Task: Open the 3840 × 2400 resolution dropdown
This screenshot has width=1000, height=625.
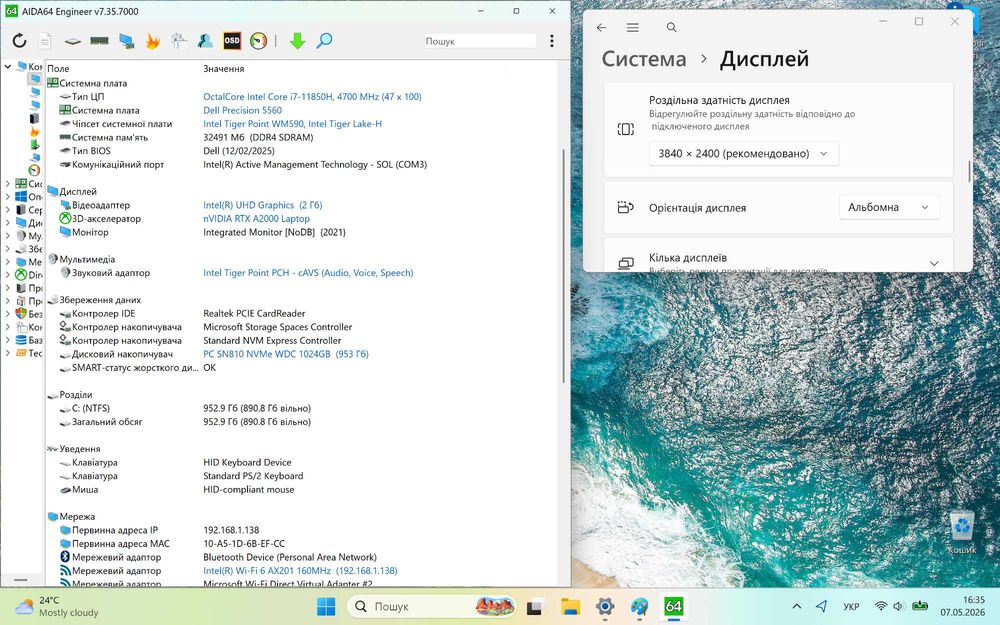Action: (x=744, y=154)
